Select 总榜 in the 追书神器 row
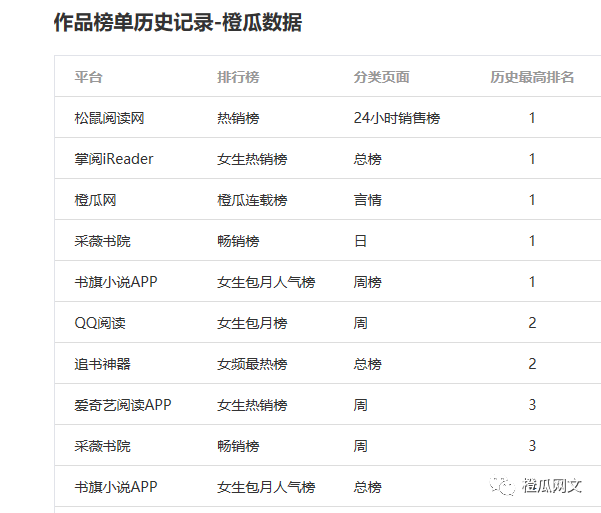Viewport: 601px width, 513px height. (x=368, y=364)
